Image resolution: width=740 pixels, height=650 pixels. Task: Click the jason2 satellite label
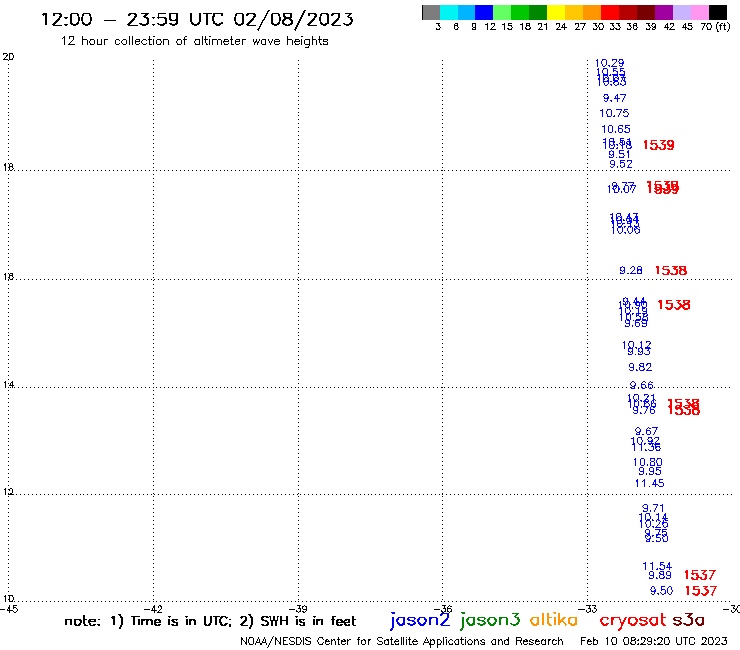pyautogui.click(x=420, y=620)
